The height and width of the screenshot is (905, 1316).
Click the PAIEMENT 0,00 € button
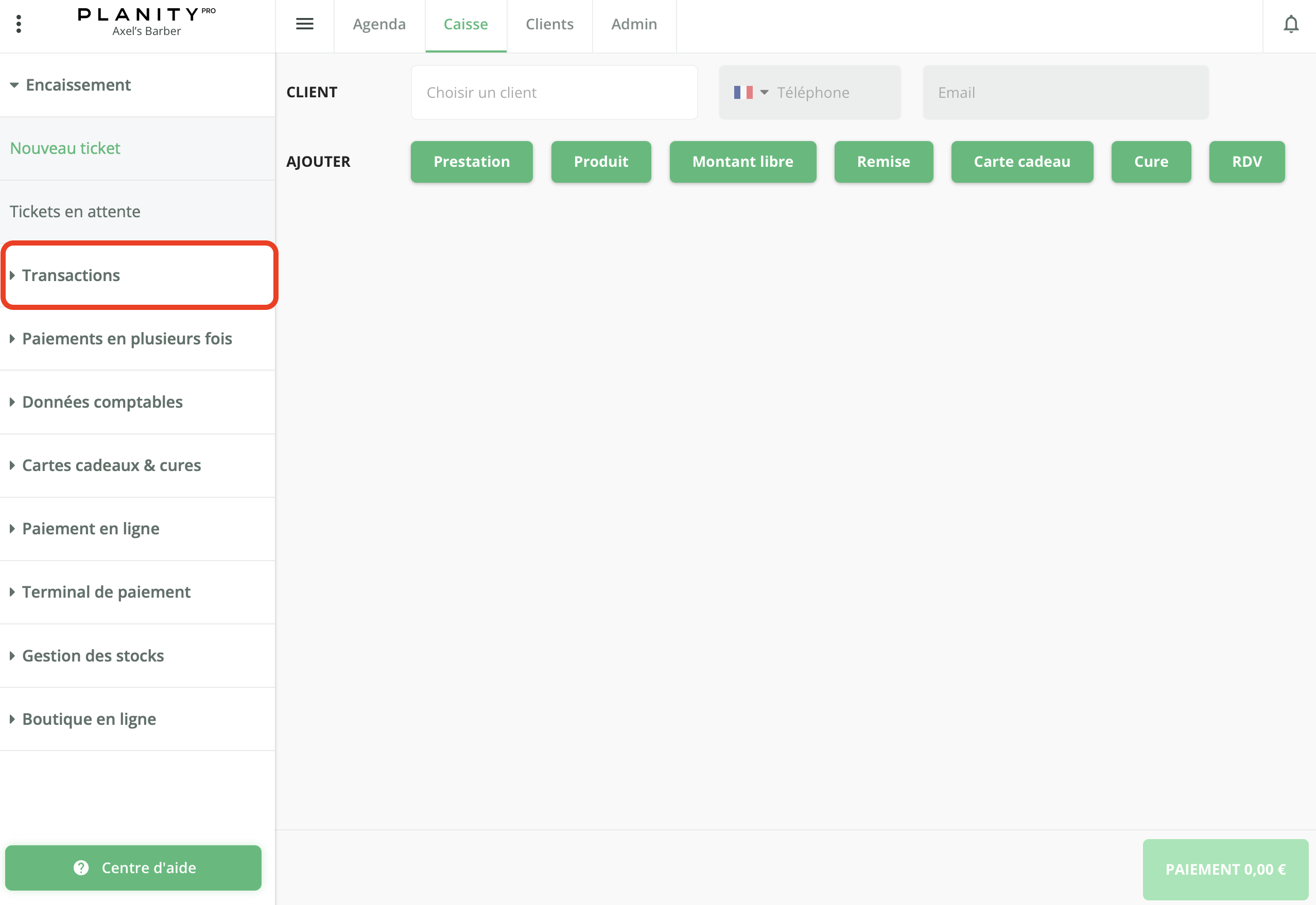(x=1225, y=869)
